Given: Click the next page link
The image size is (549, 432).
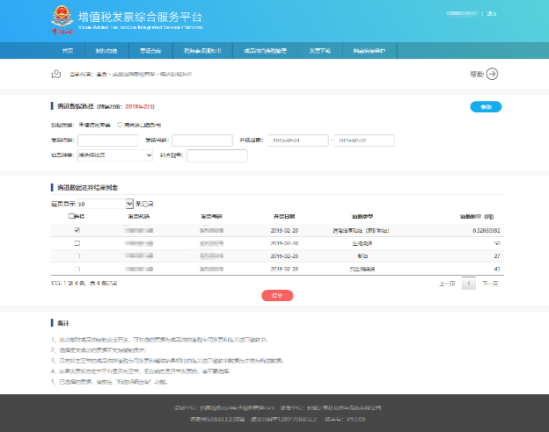Looking at the screenshot, I should click(490, 284).
